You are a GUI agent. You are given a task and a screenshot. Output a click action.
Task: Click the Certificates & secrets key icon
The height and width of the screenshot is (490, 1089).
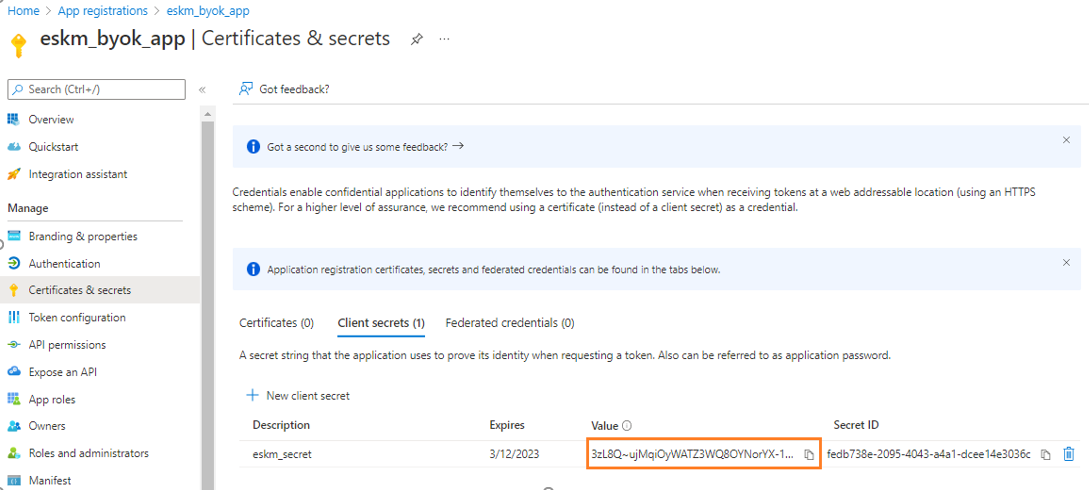click(x=13, y=290)
